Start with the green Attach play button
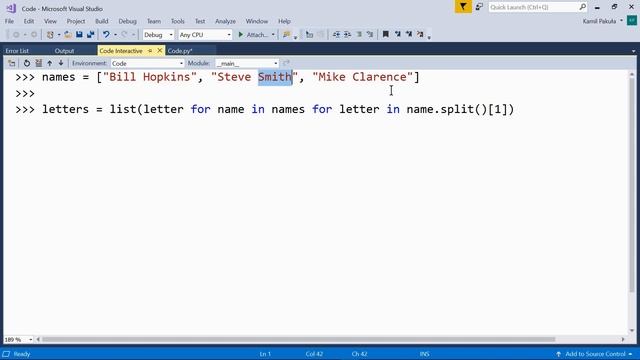Image resolution: width=640 pixels, height=360 pixels. pos(253,35)
